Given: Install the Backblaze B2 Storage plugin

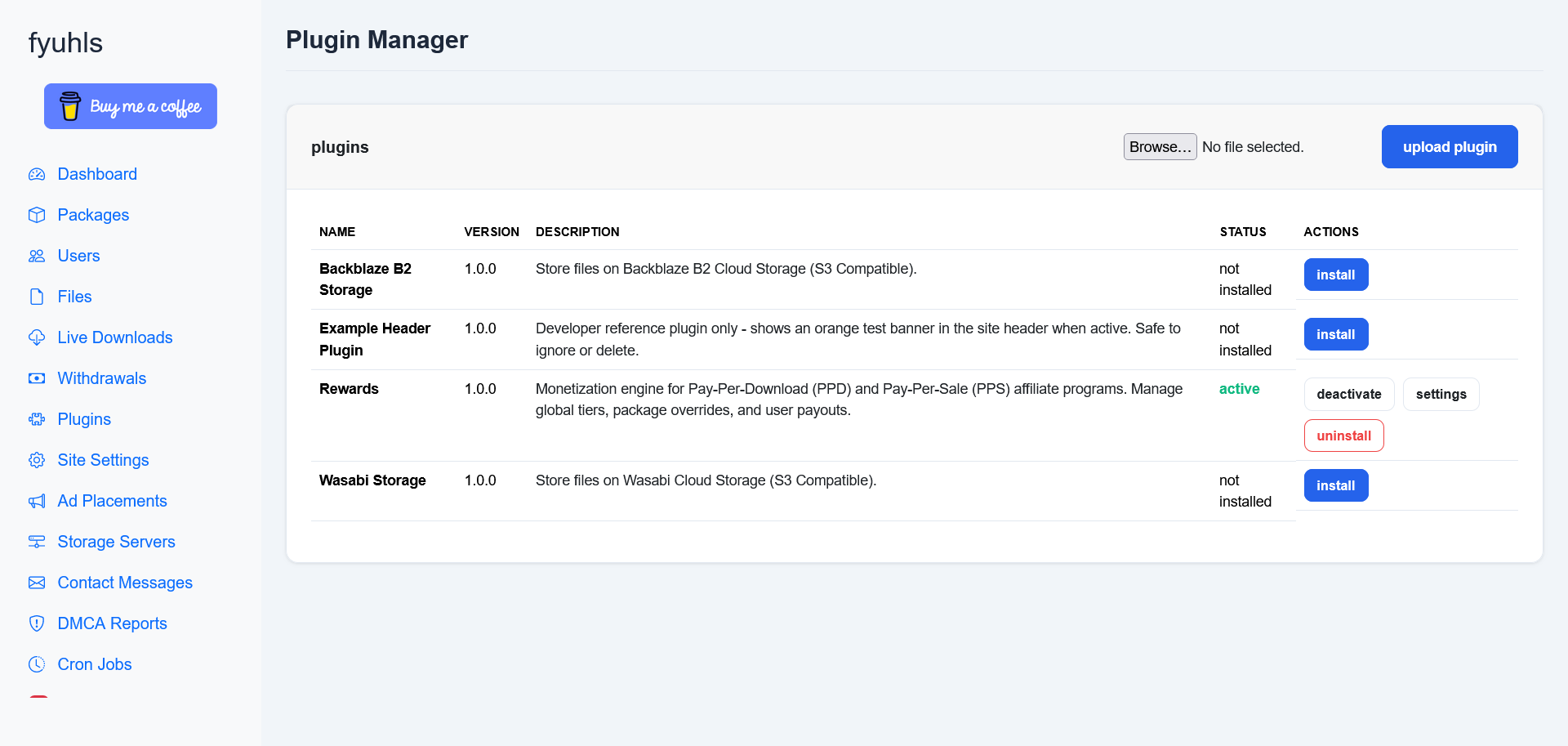Looking at the screenshot, I should (1335, 275).
